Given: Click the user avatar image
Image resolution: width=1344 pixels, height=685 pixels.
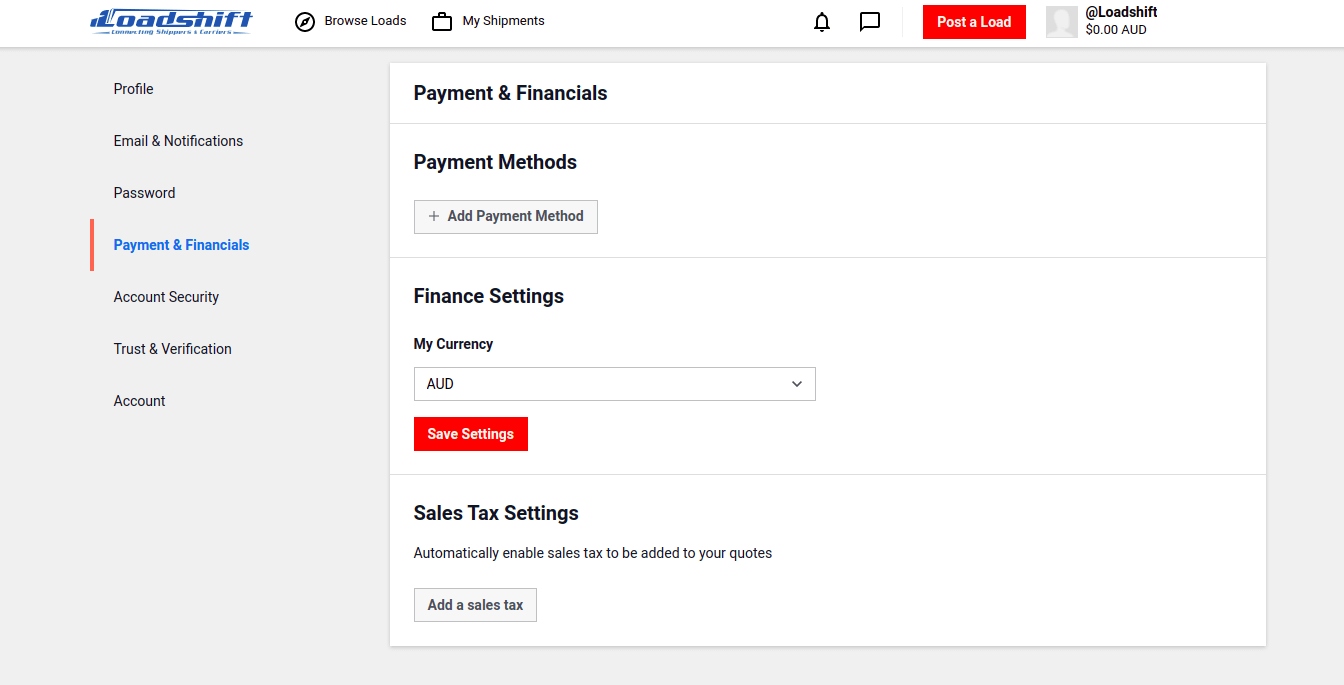Looking at the screenshot, I should (1061, 22).
